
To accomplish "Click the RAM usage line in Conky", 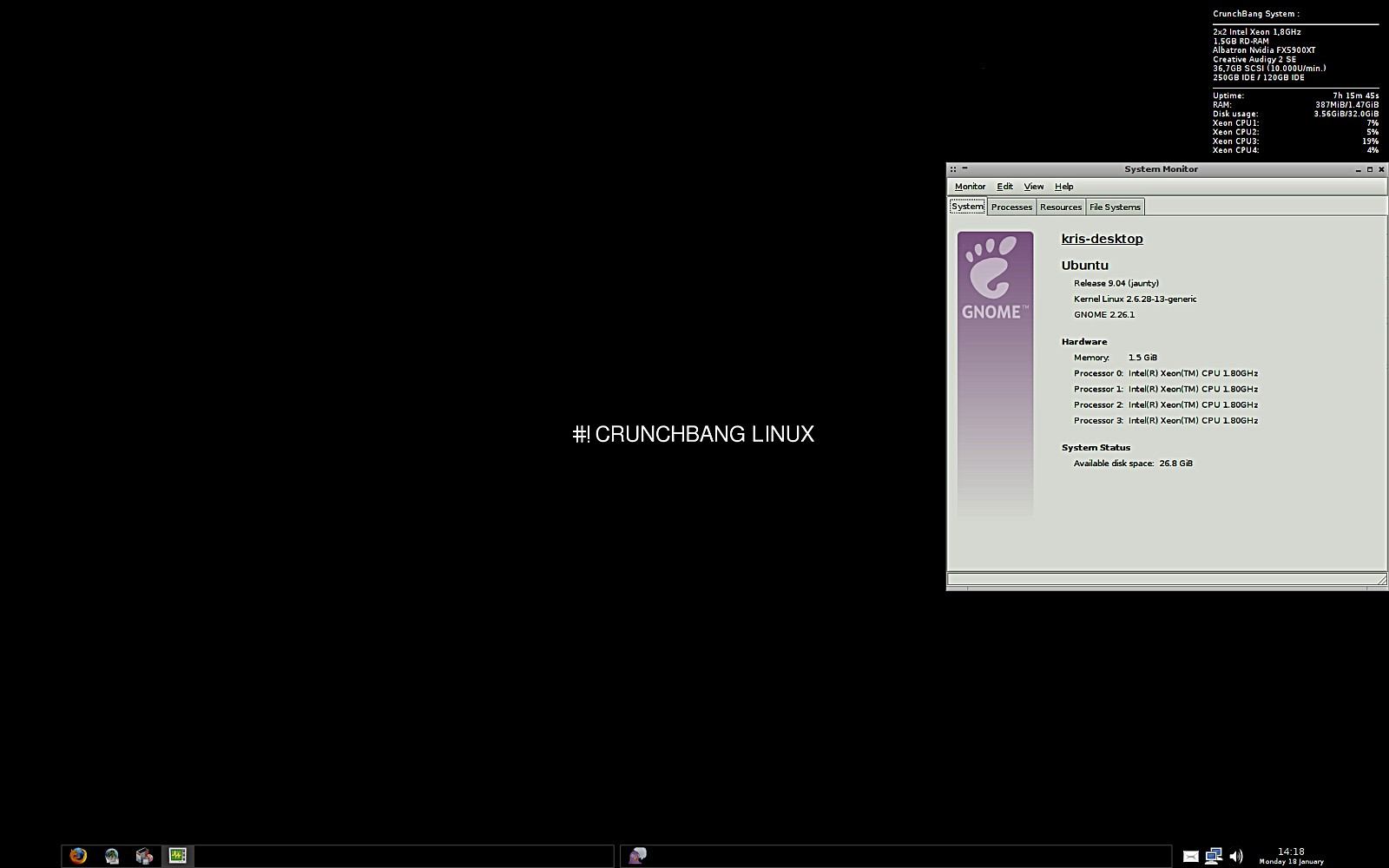I will coord(1295,105).
